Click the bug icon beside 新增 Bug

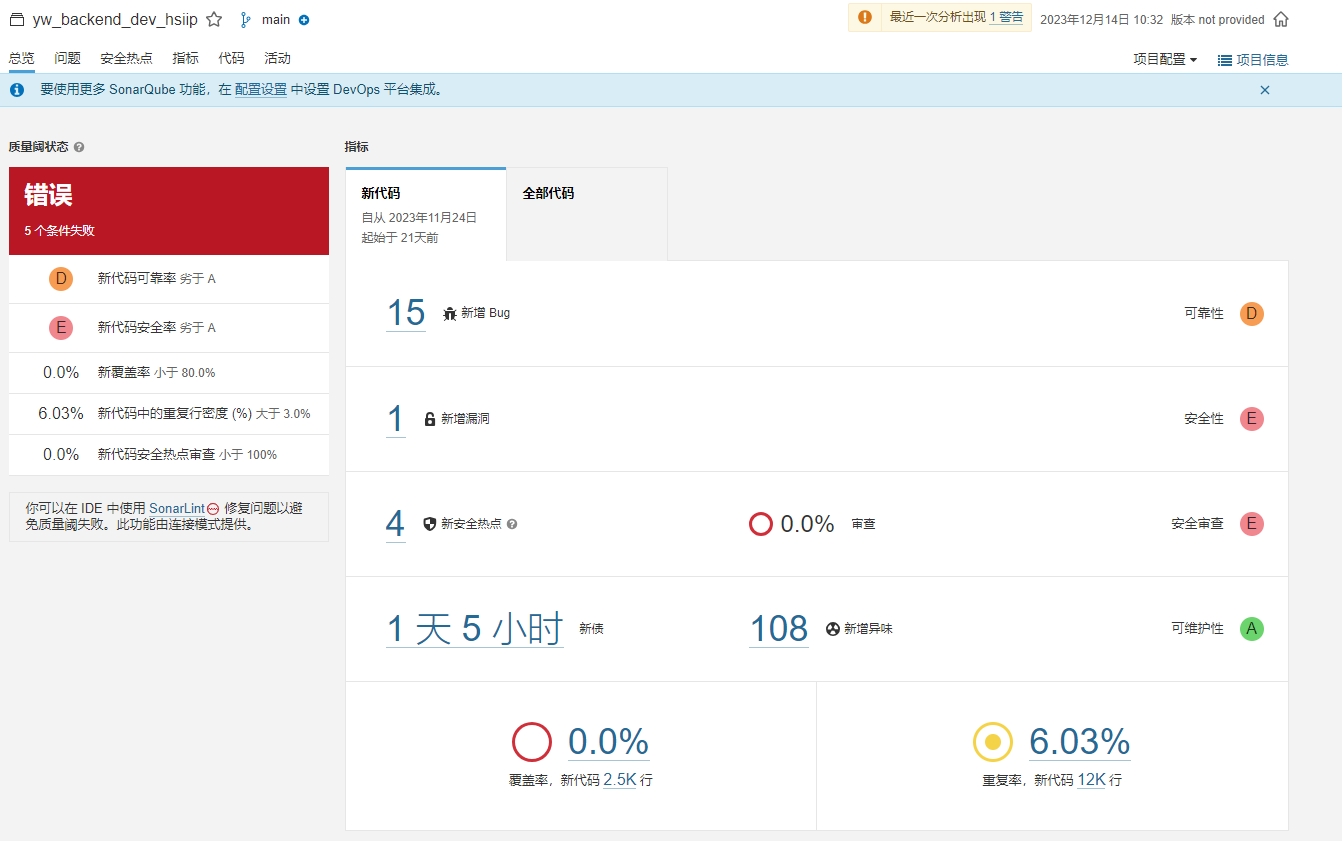click(x=450, y=313)
